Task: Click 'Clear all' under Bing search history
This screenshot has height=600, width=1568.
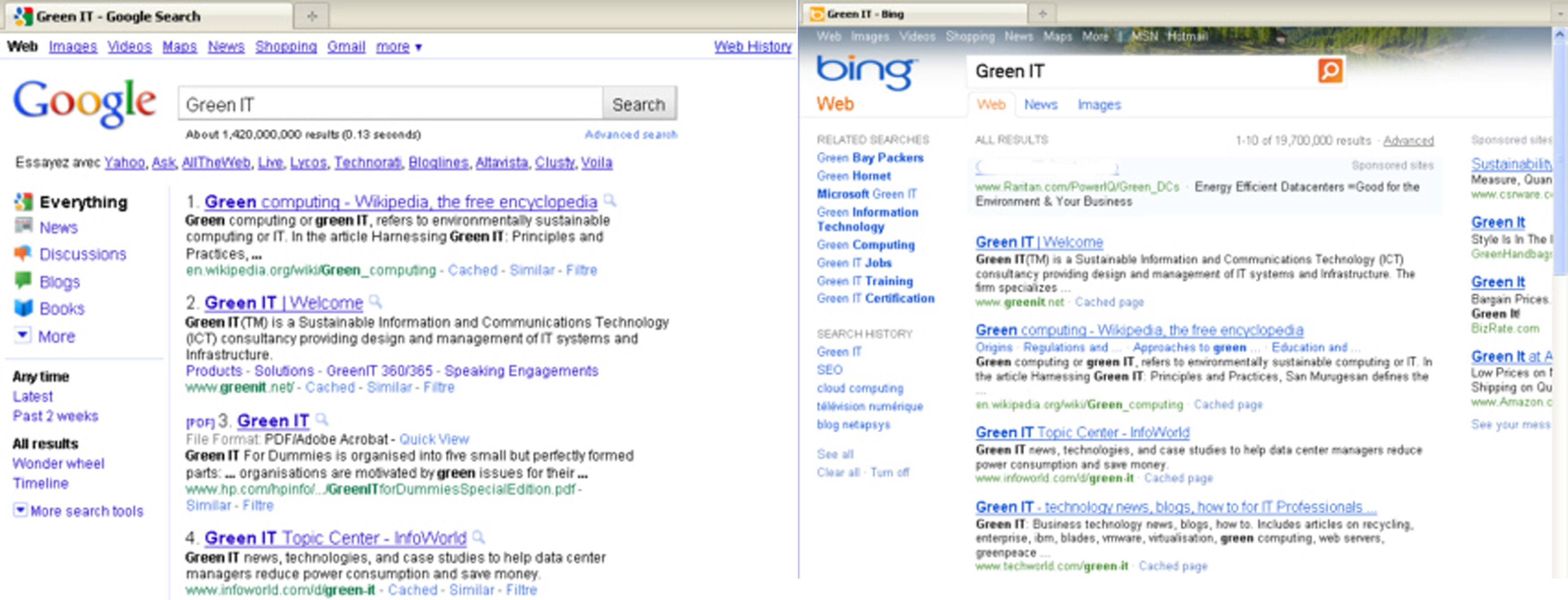Action: pos(838,472)
